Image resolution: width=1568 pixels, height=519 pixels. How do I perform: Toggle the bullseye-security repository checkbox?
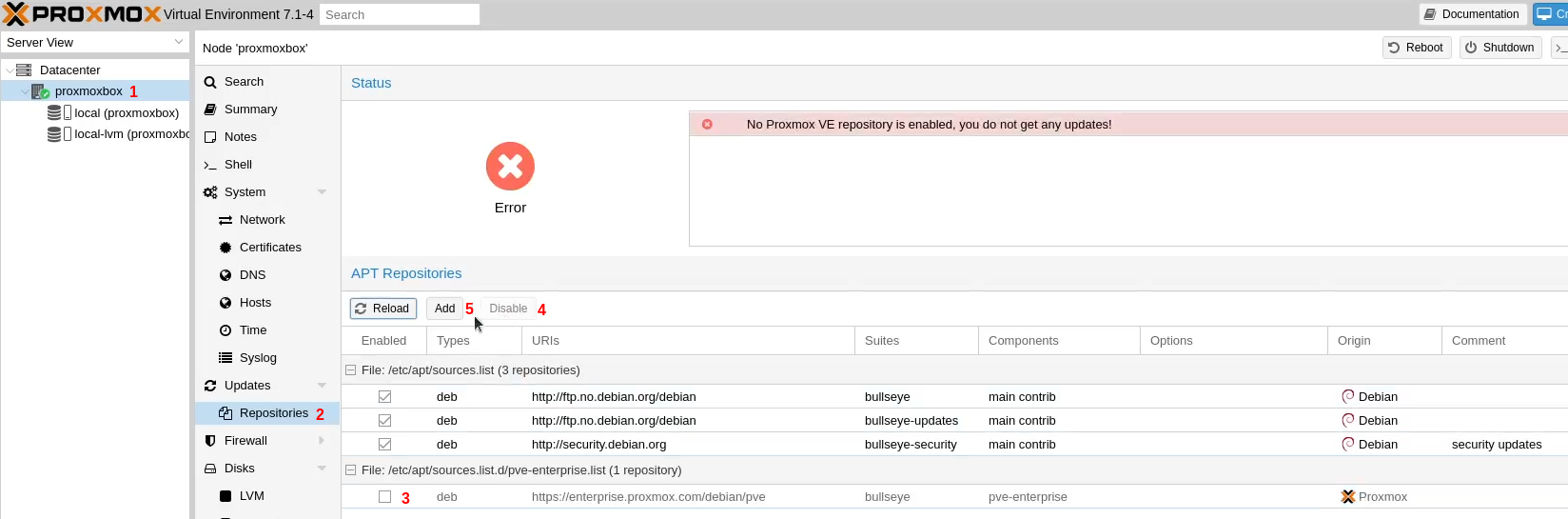coord(384,445)
